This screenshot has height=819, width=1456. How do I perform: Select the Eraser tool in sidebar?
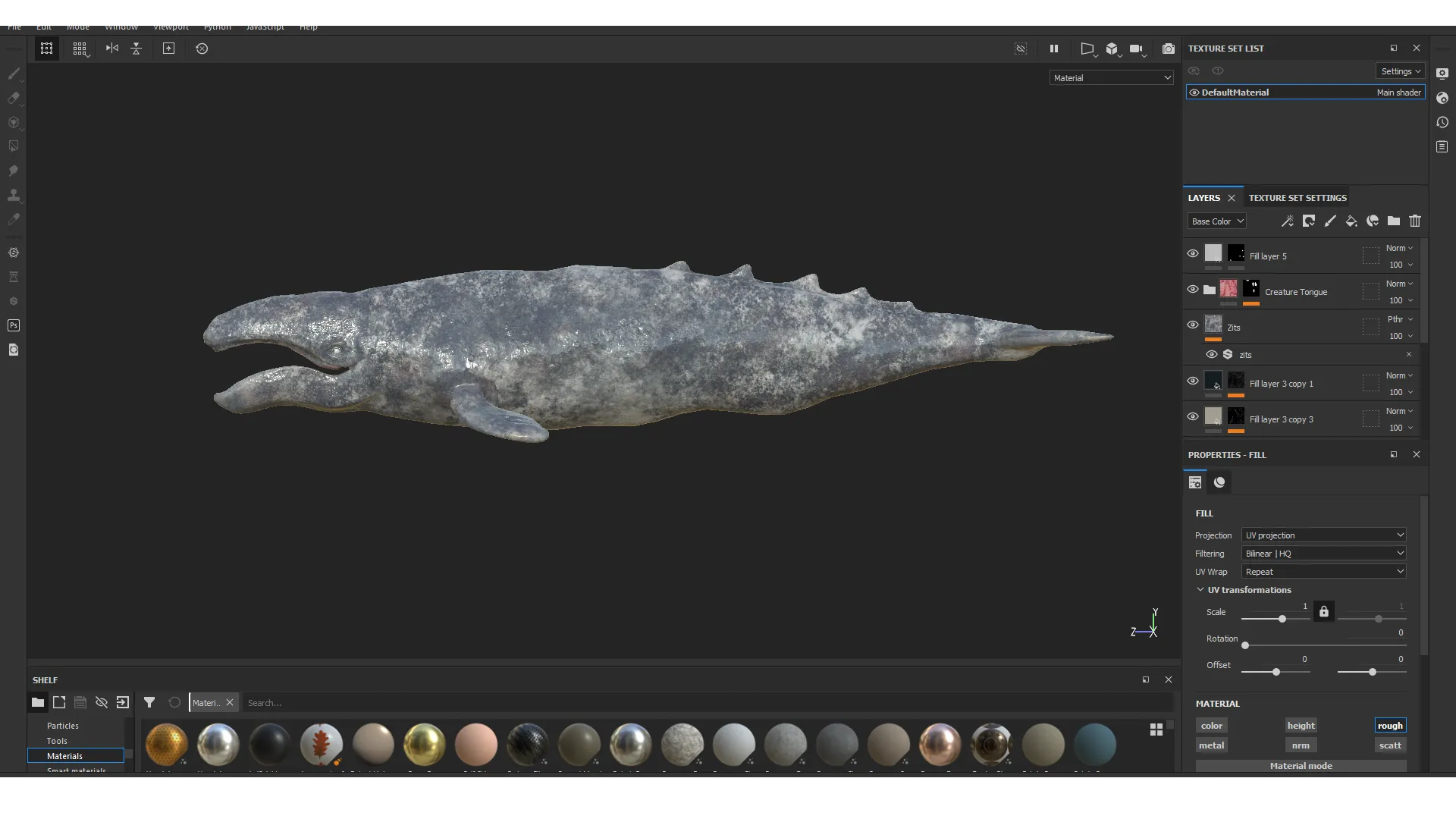[x=14, y=98]
